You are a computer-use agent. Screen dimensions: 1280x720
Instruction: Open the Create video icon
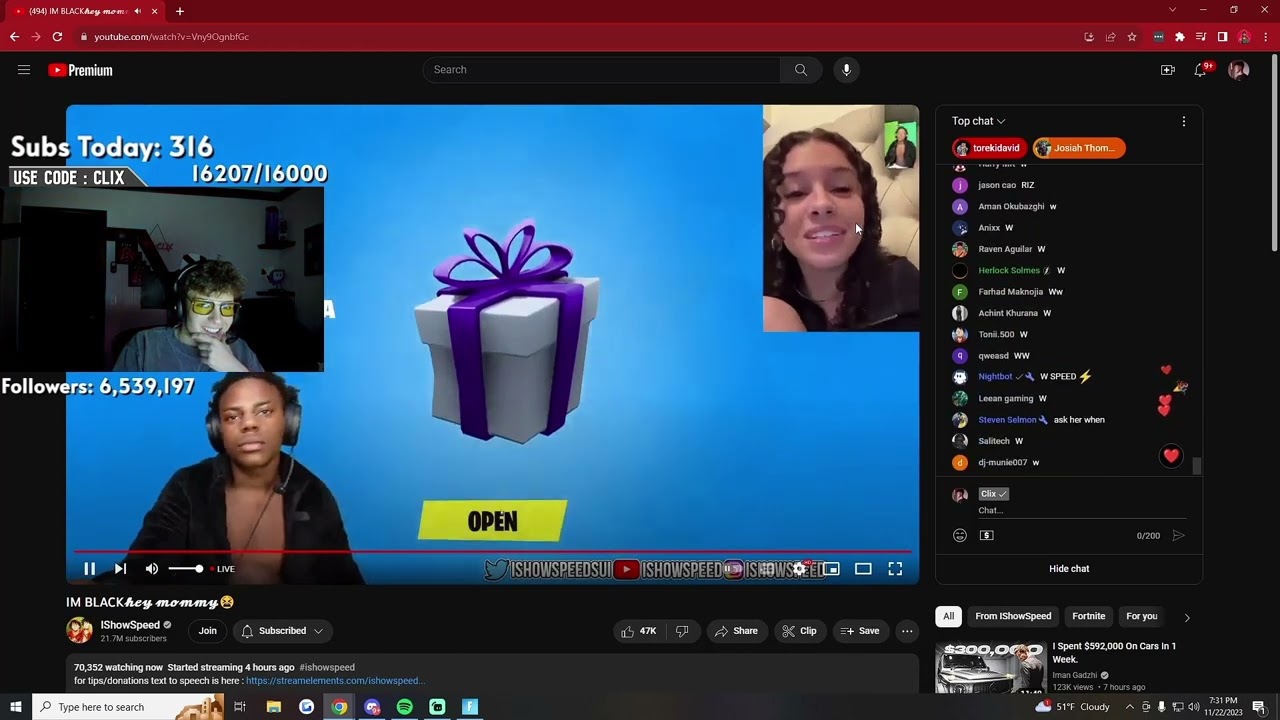click(x=1167, y=70)
